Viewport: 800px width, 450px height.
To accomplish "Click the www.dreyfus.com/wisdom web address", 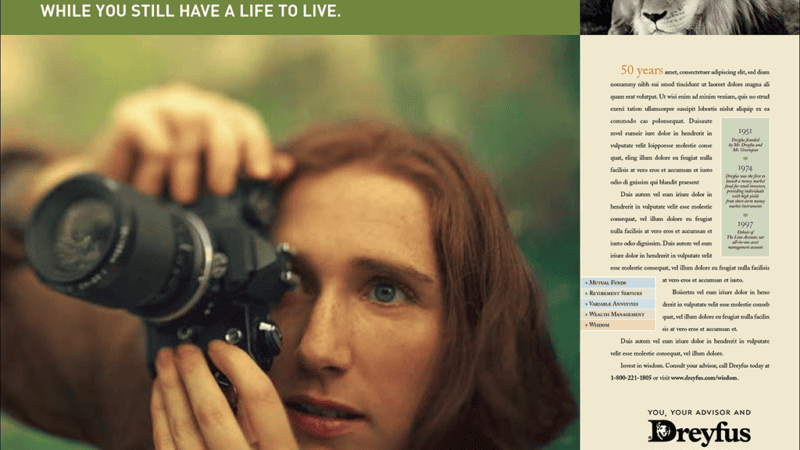I will click(704, 378).
